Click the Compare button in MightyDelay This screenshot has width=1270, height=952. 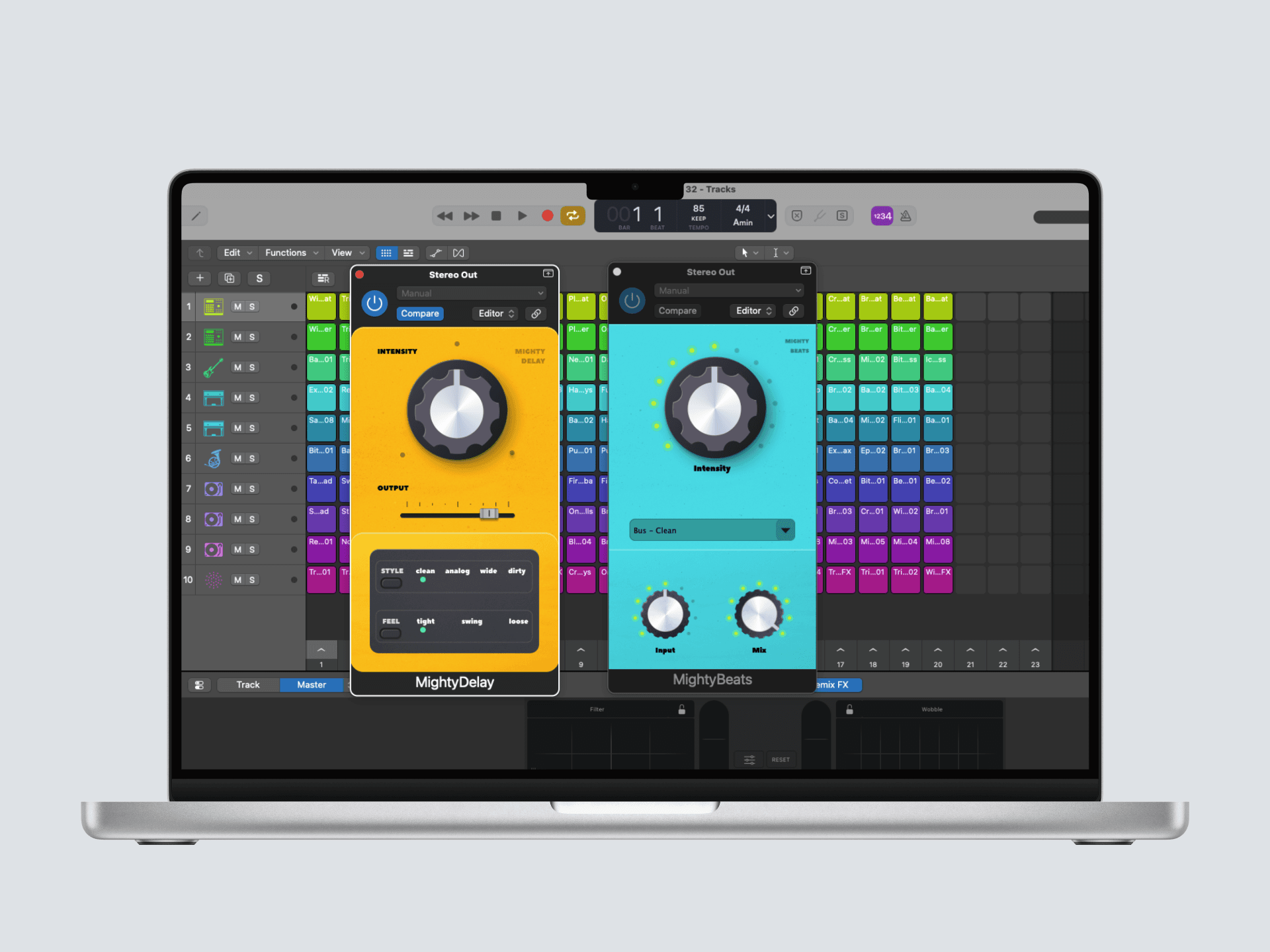click(x=420, y=313)
